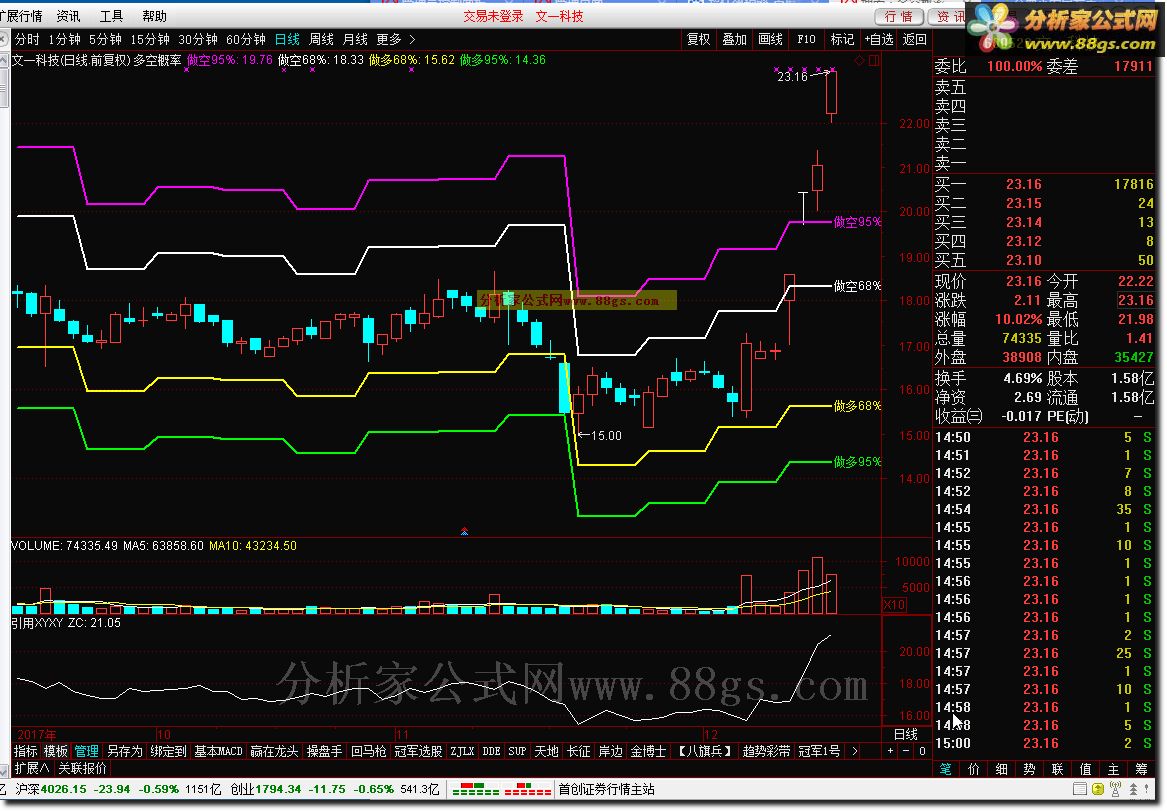
Task: Click the 返回 back button
Action: [914, 39]
